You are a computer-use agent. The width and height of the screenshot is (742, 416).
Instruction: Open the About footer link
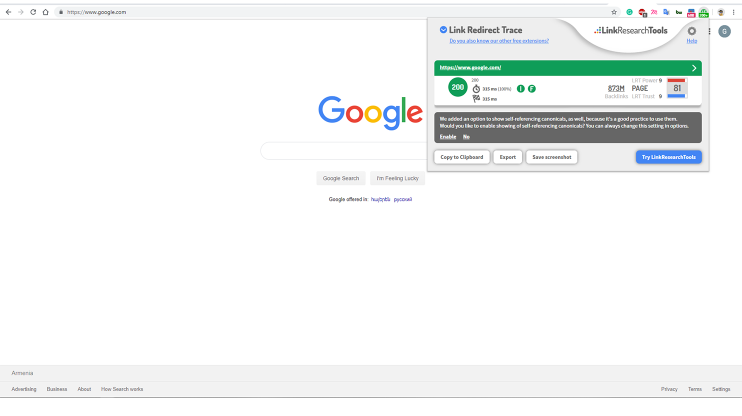[84, 389]
